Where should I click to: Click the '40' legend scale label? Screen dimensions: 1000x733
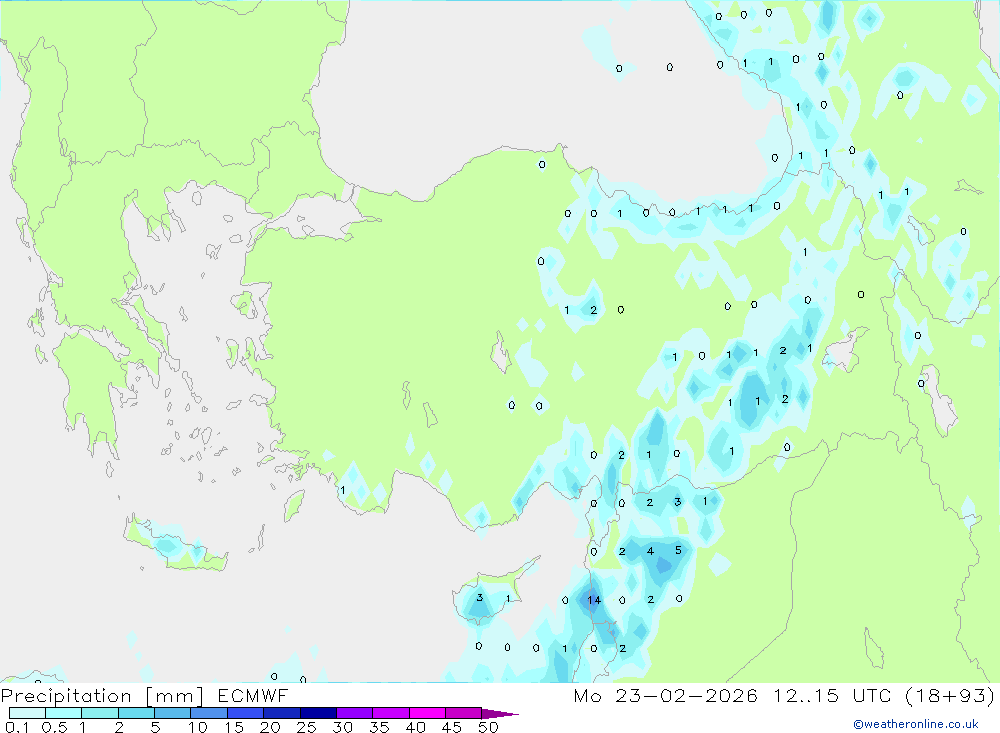tap(415, 727)
